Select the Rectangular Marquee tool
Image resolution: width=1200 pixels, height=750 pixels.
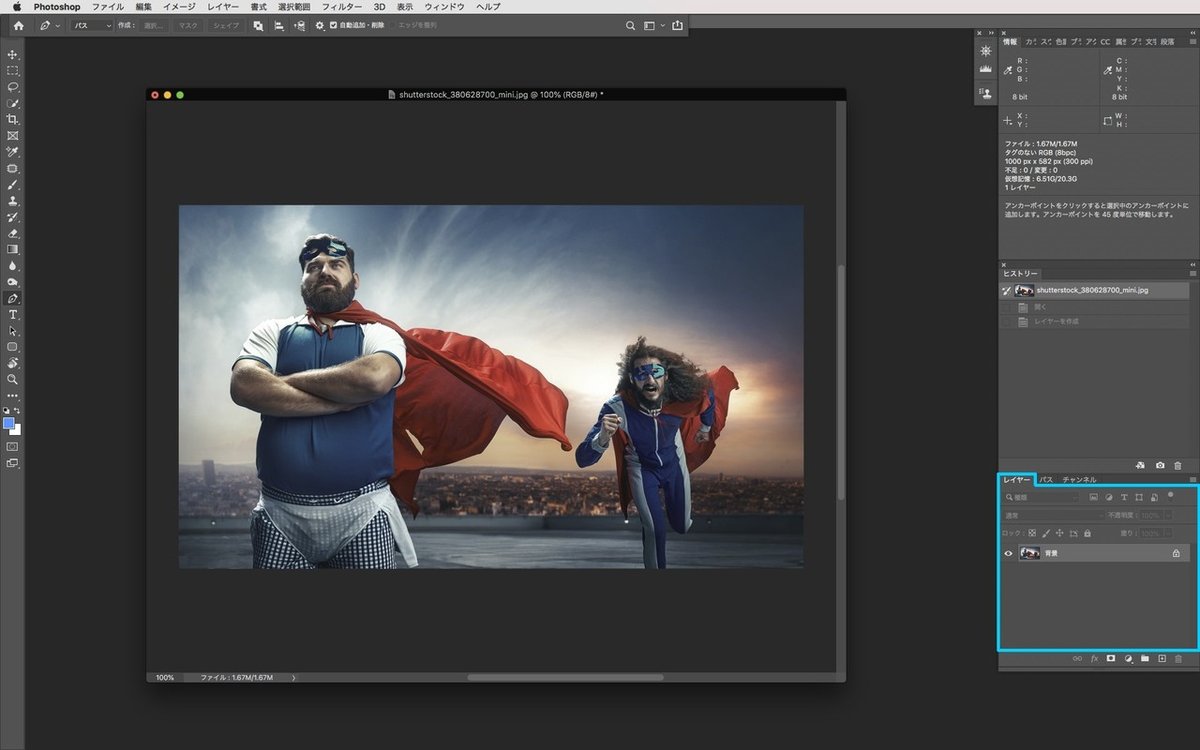[13, 71]
